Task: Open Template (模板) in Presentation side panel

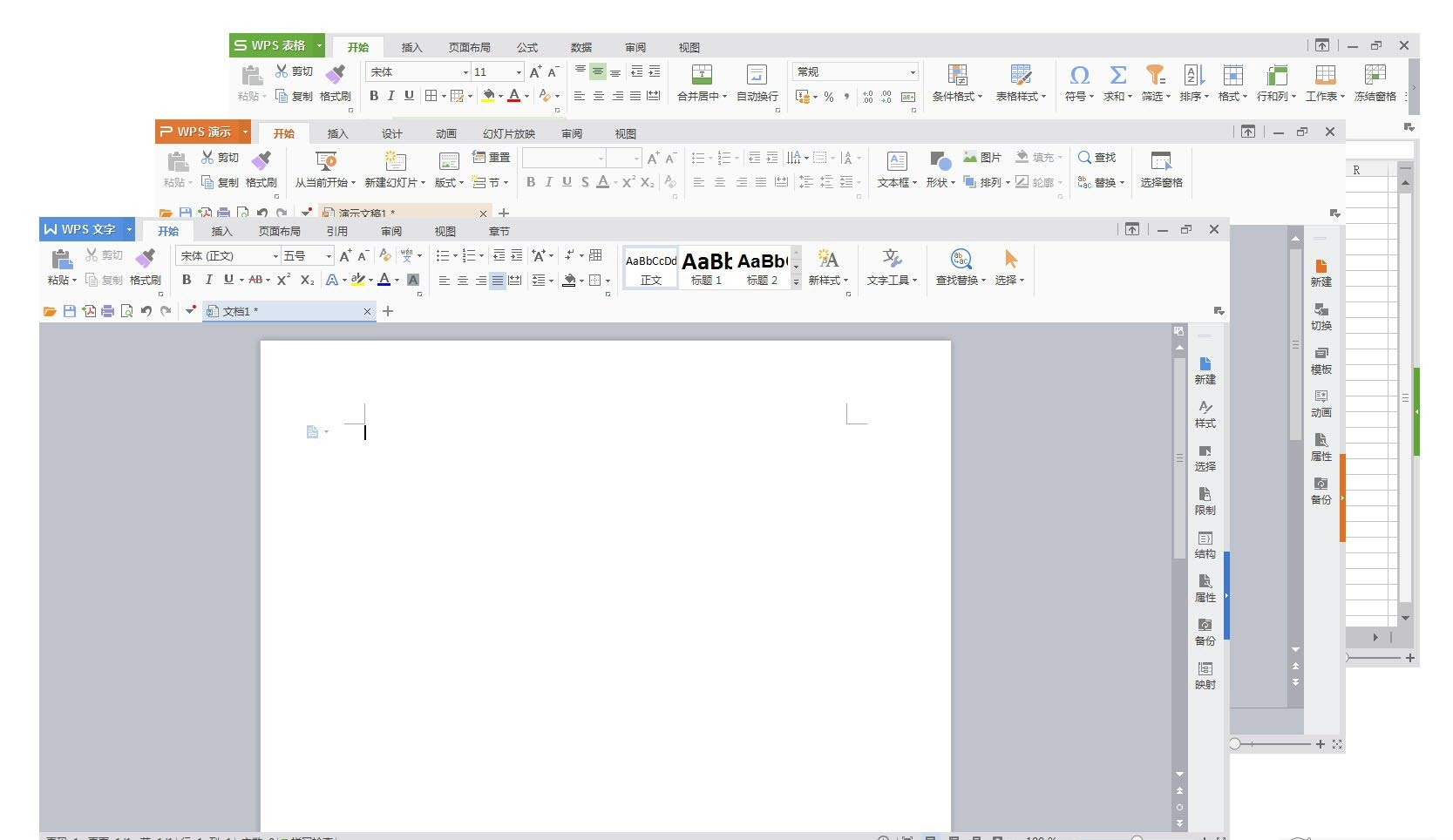Action: [1321, 361]
